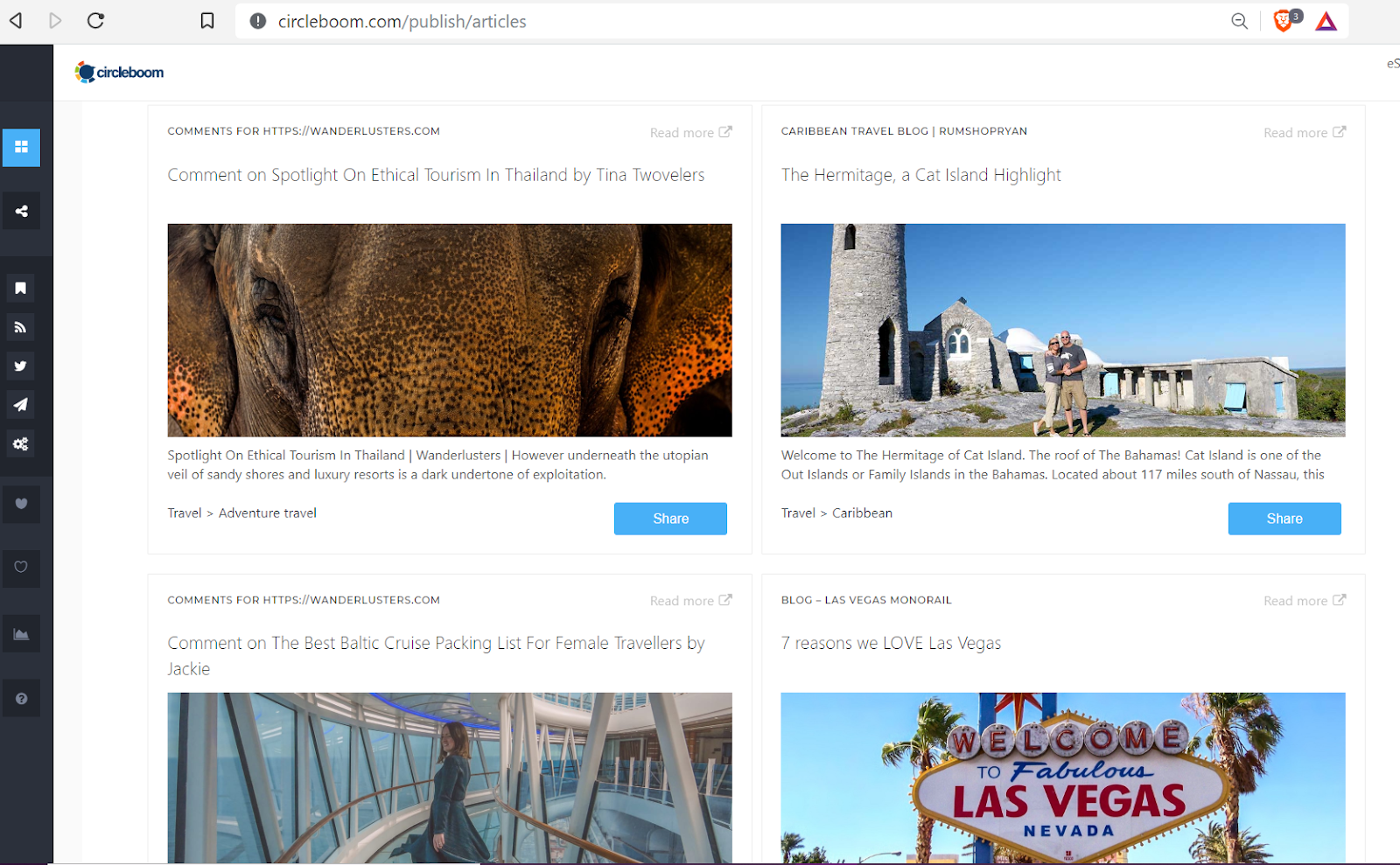This screenshot has height=865, width=1400.
Task: Open the title 'The Hermitage, a Cat Island Highlight'
Action: pos(920,175)
